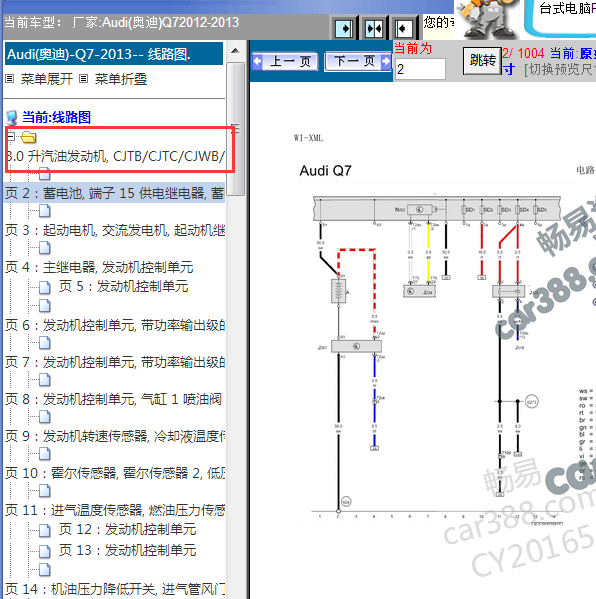This screenshot has height=599, width=596.
Task: Open 页 13 : 发动机控制单元
Action: [128, 550]
